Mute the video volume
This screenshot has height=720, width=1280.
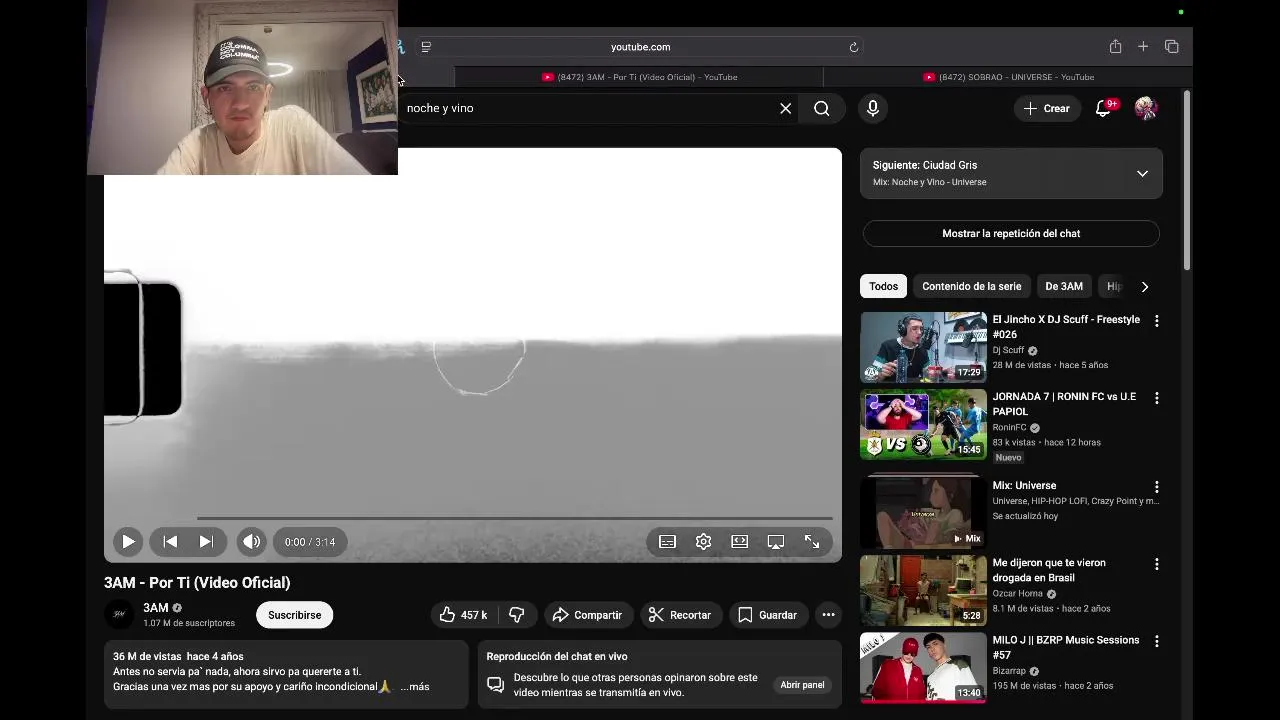pyautogui.click(x=251, y=541)
